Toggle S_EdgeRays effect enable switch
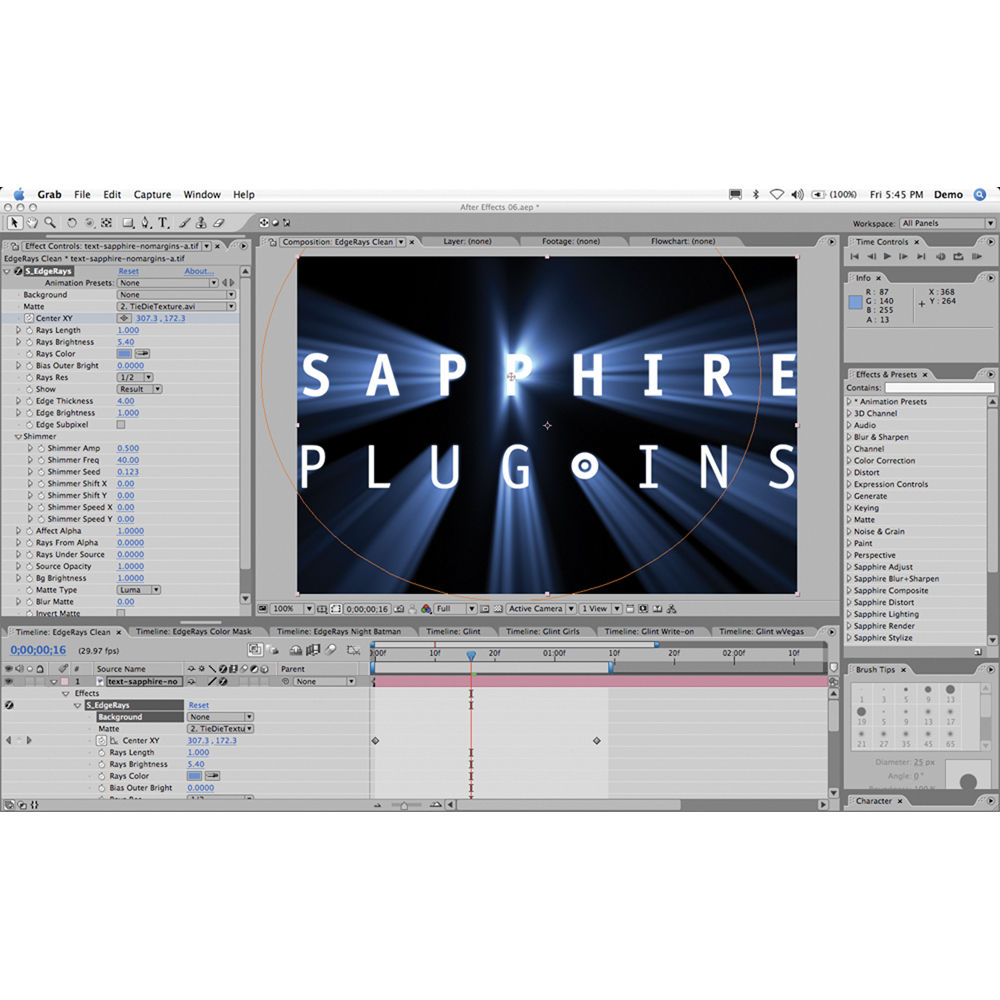 point(18,271)
